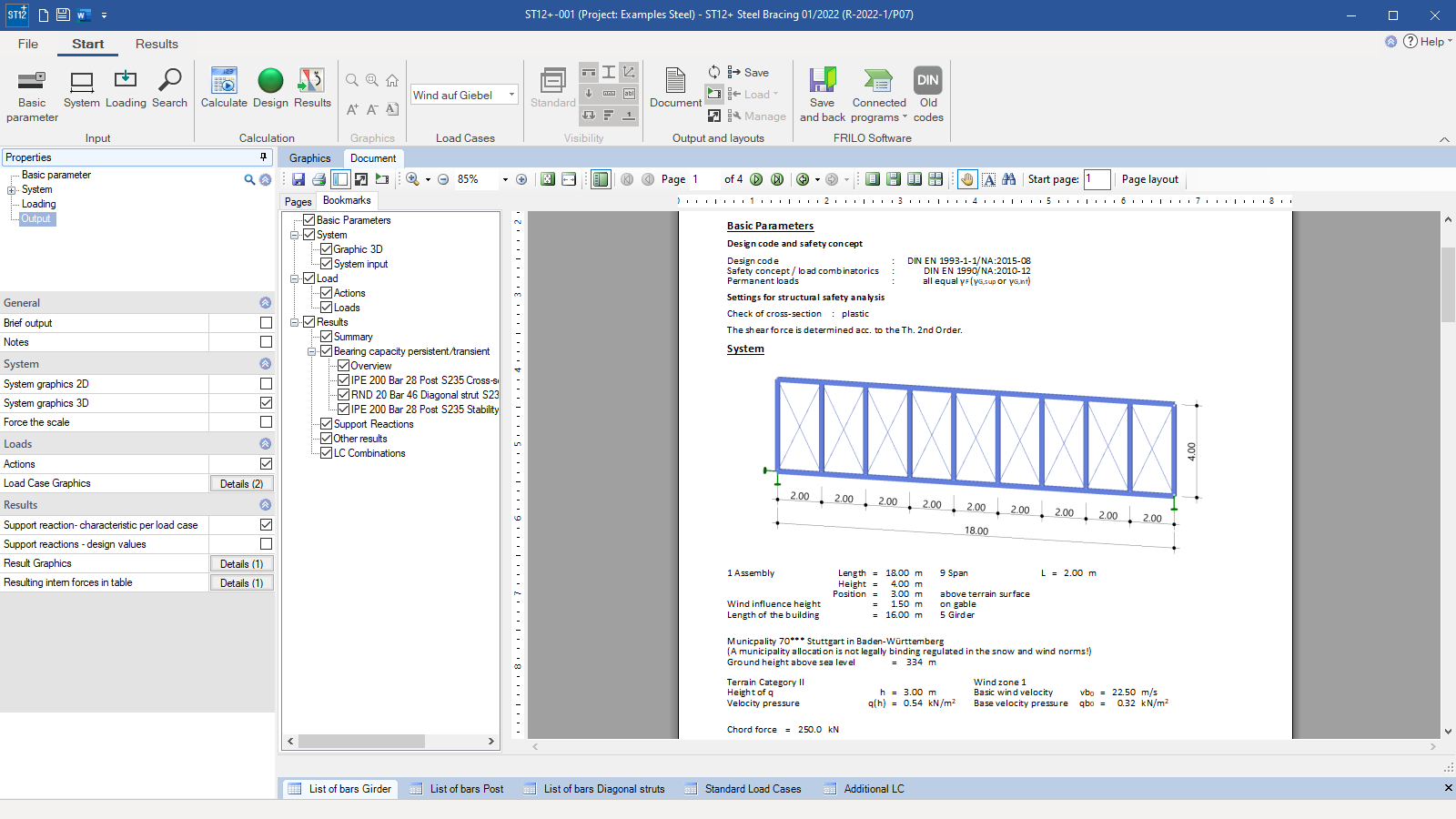Click the Start page input field
The width and height of the screenshot is (1456, 819).
1097,179
